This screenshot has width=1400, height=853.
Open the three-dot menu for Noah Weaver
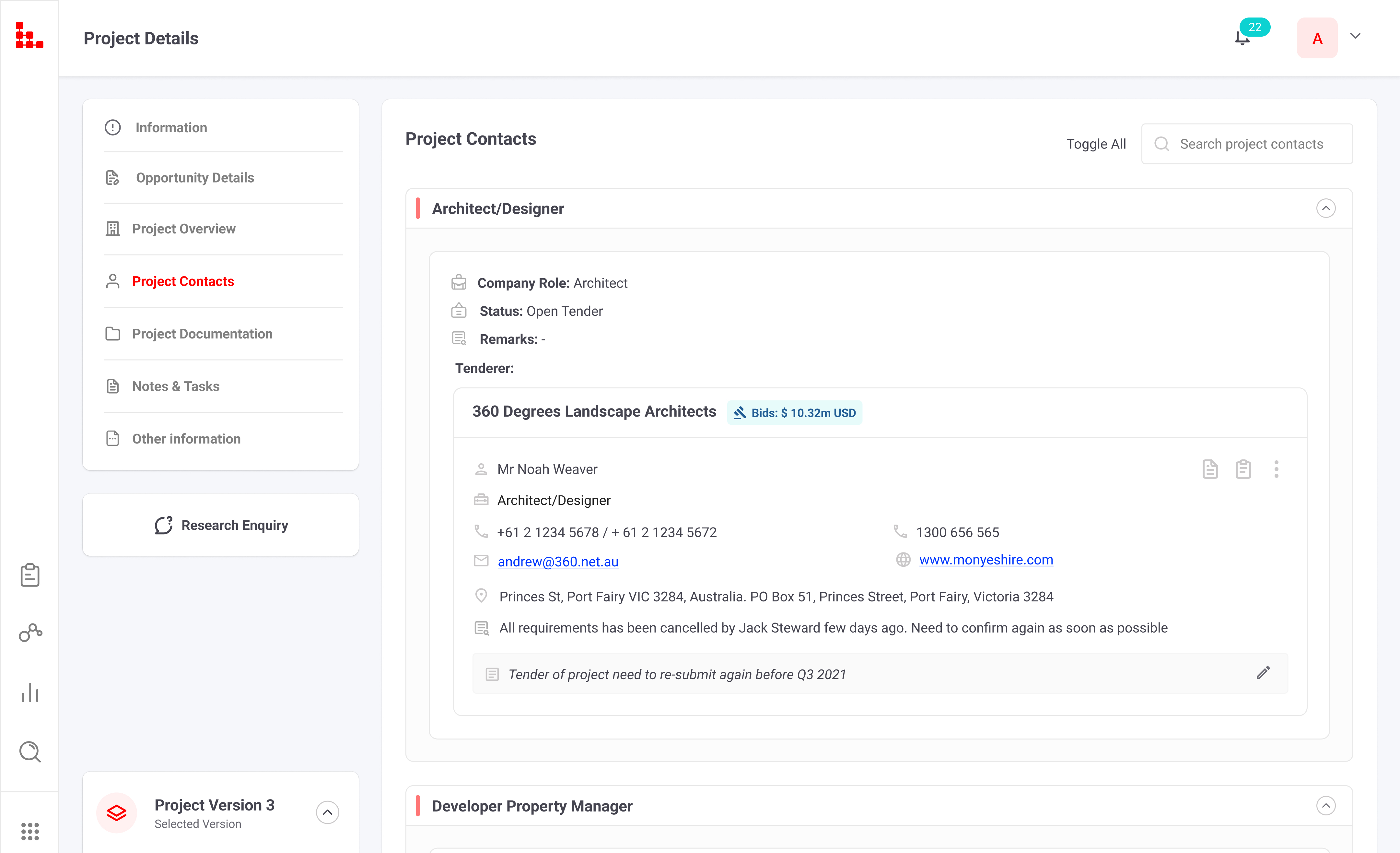[1276, 469]
